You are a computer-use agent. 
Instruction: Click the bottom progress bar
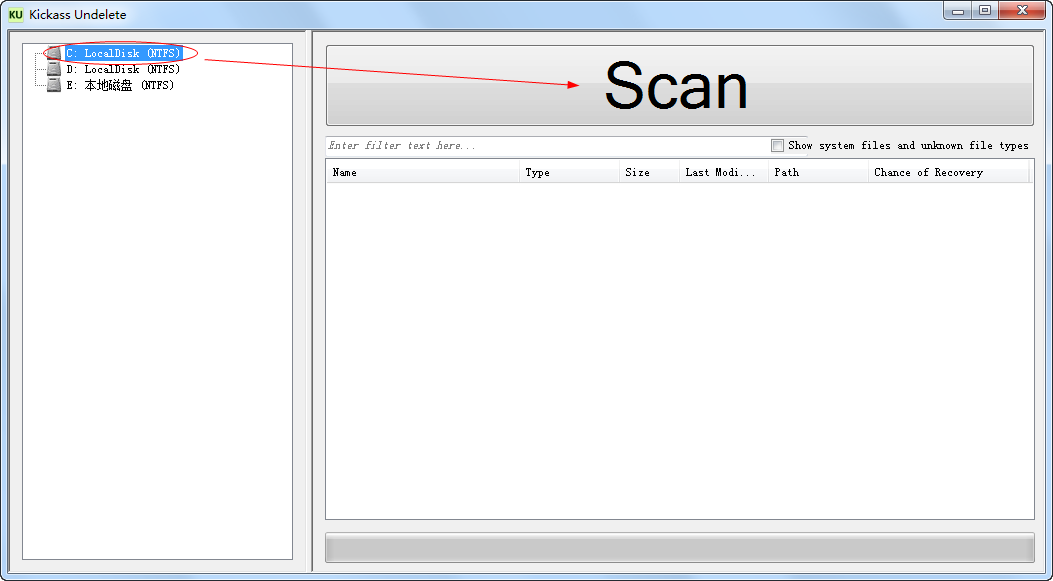[x=679, y=548]
